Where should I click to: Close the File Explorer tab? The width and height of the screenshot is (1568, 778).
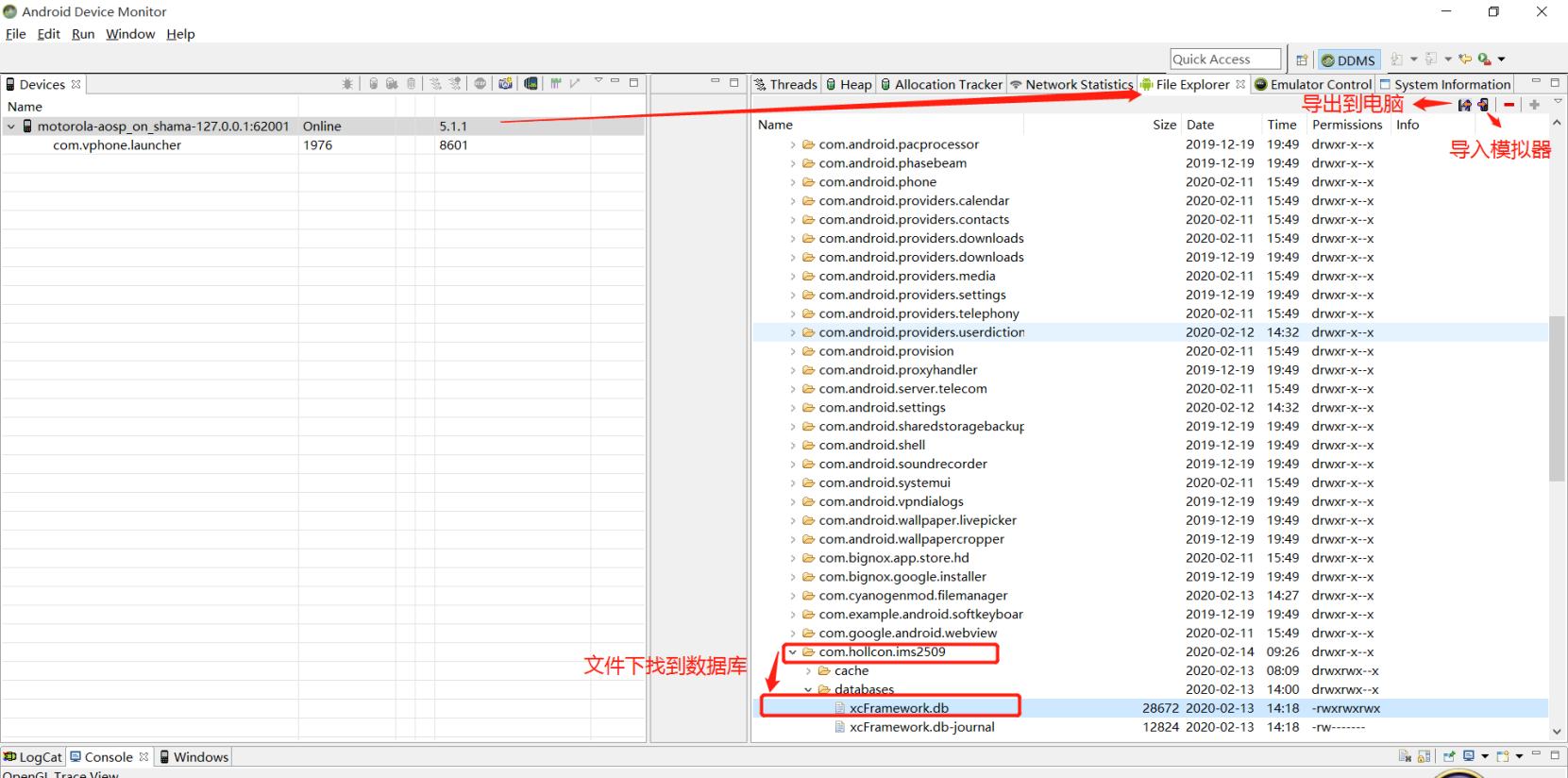point(1240,84)
